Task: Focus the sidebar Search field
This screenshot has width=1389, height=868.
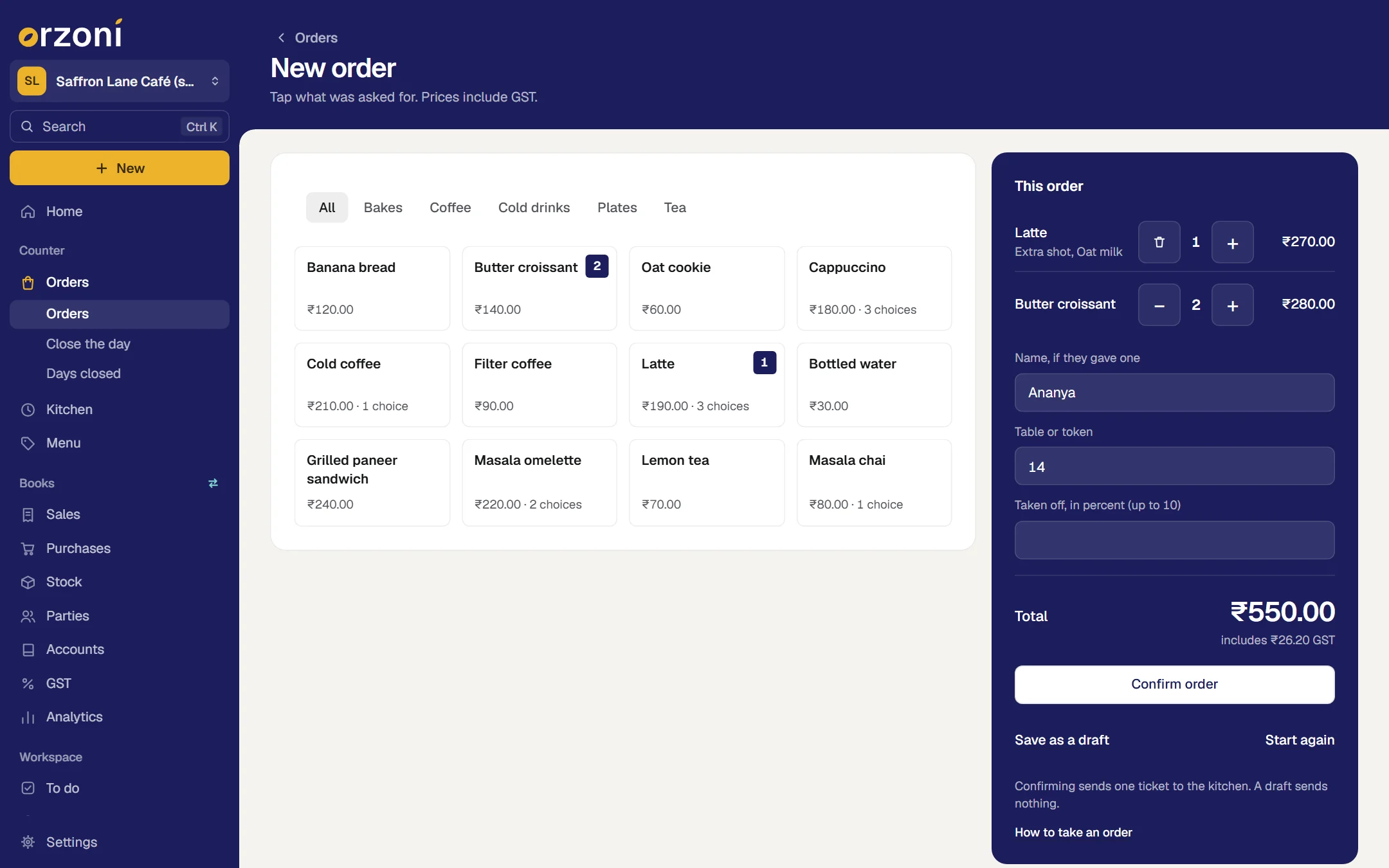Action: [119, 127]
